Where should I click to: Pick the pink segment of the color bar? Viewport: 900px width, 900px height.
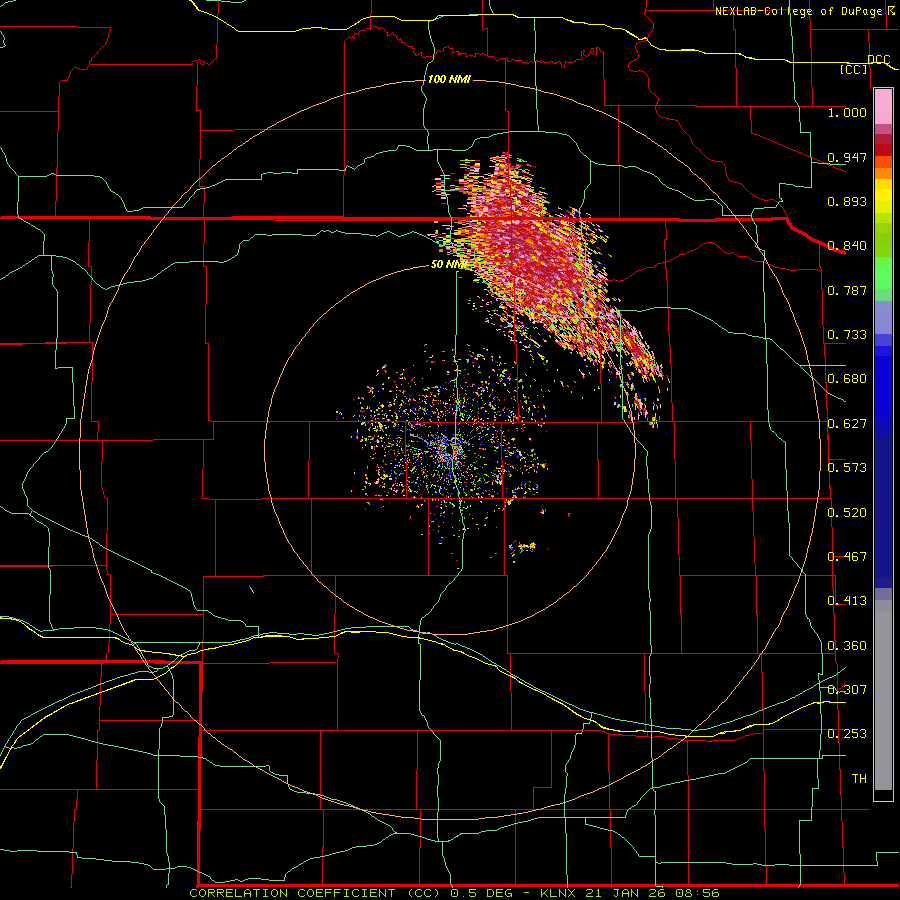pyautogui.click(x=883, y=107)
